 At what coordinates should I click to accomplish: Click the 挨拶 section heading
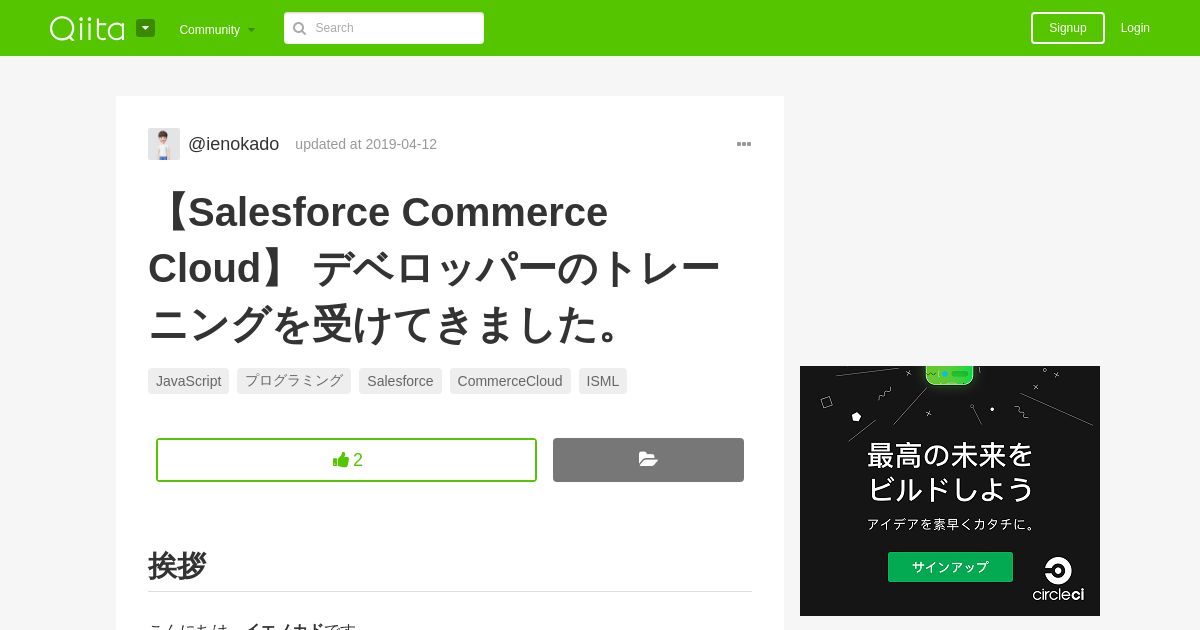177,566
